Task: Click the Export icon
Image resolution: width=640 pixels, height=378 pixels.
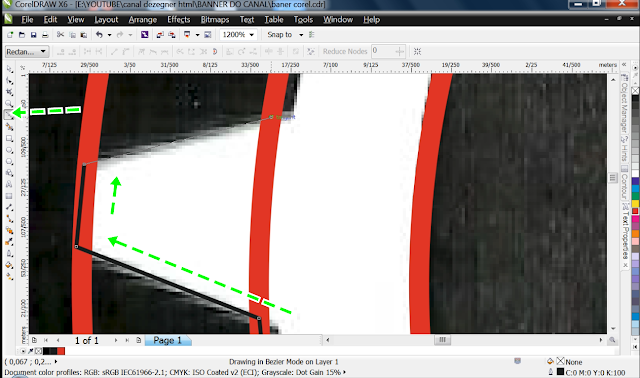Action: click(172, 35)
